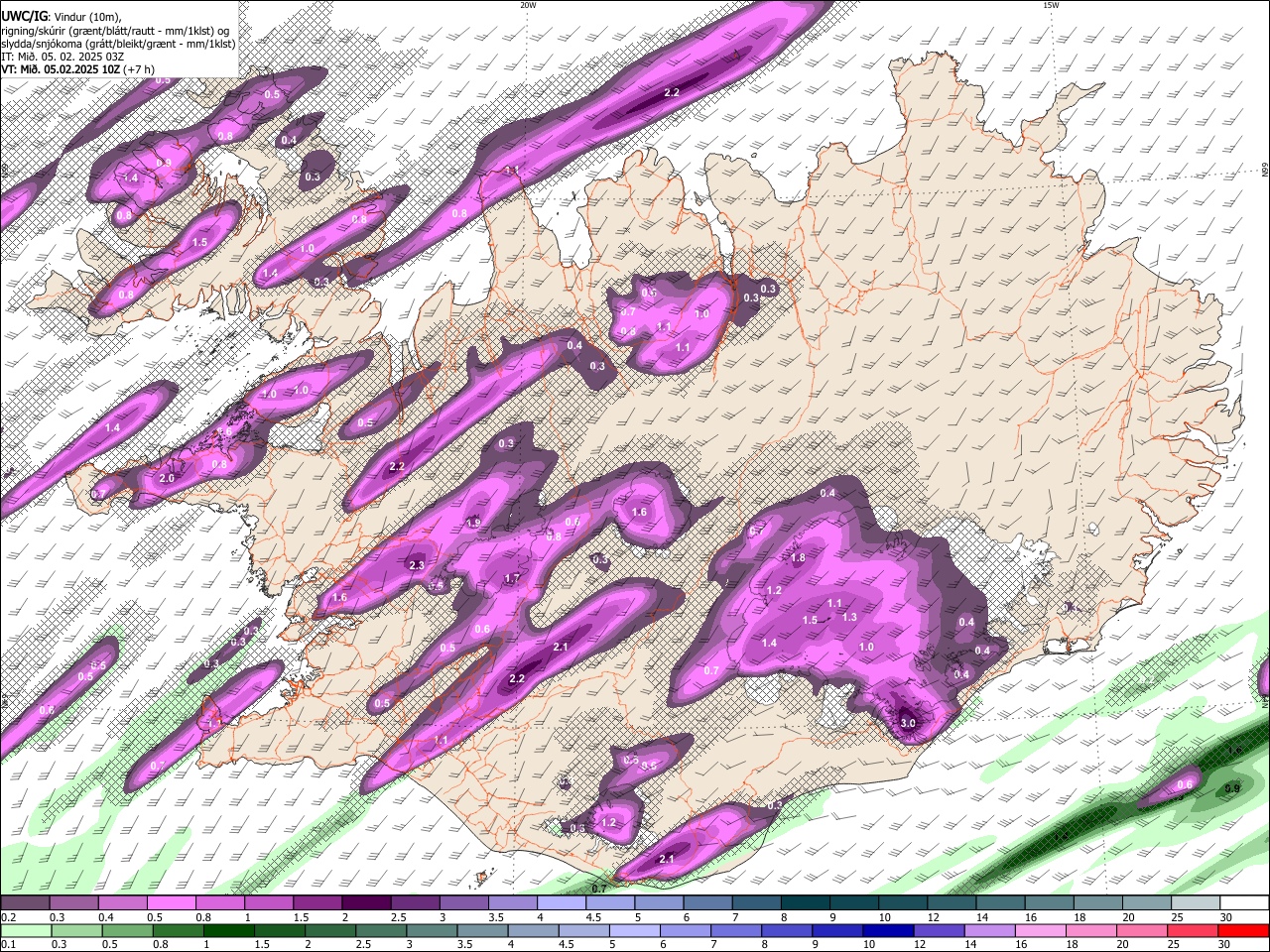Pick the 5–6 pale lavender rain legend swatch
Viewport: 1270px width, 952px height.
(x=633, y=930)
